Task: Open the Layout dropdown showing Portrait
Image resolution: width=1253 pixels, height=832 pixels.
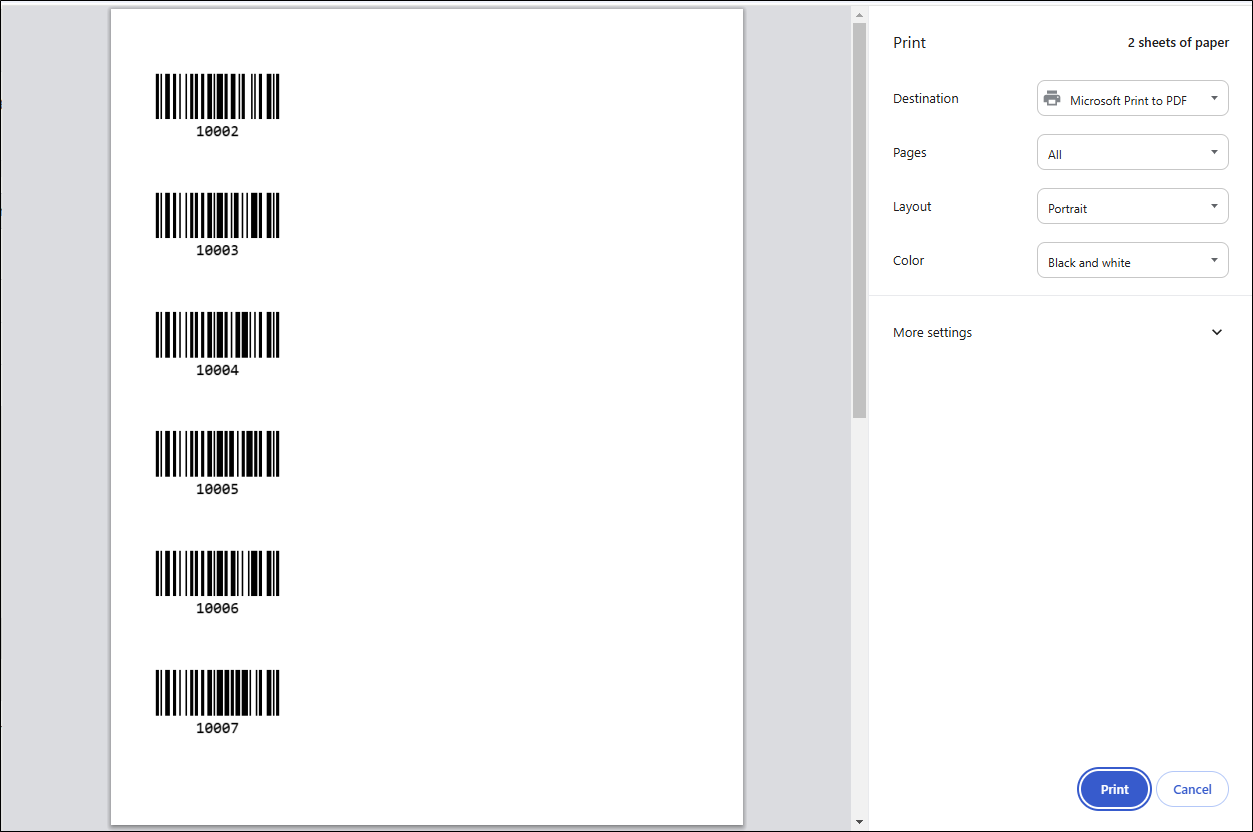Action: 1132,207
